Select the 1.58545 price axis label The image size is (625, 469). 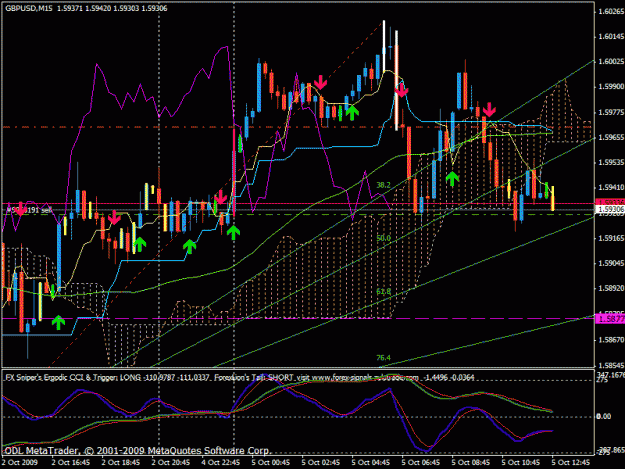[611, 365]
